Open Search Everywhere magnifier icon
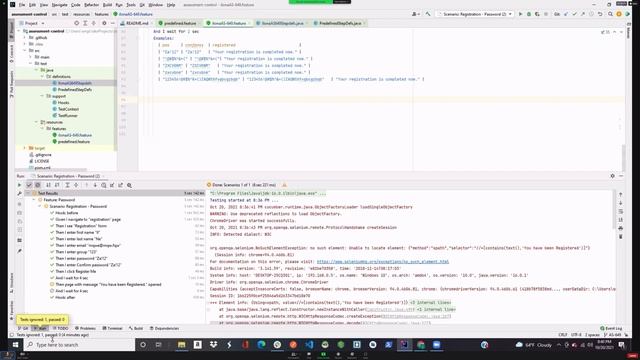Viewport: 640px width, 360px height. pos(610,14)
